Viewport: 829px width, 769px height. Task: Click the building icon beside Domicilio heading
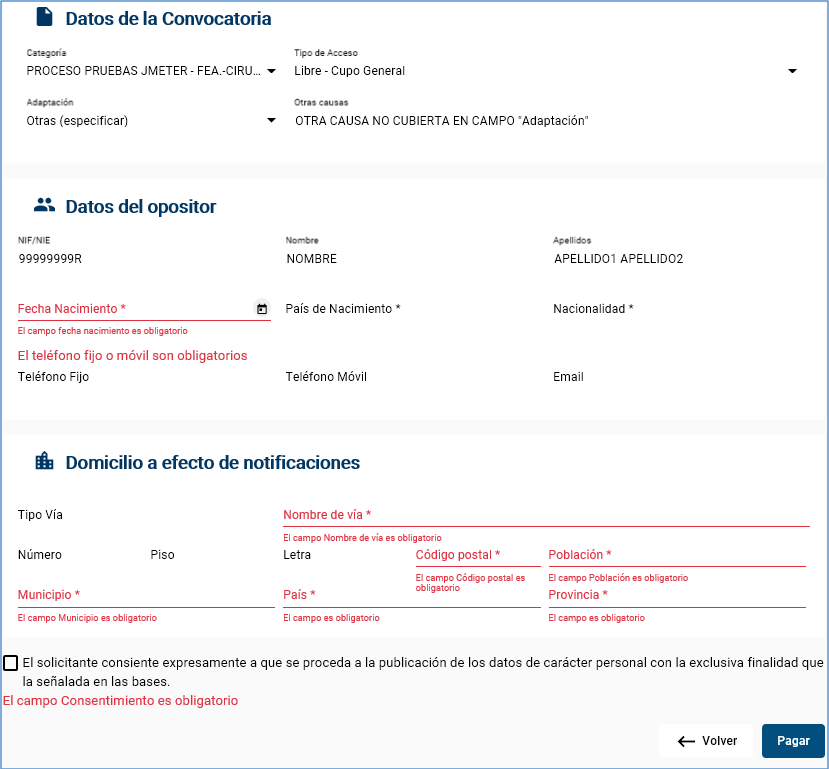[x=44, y=461]
